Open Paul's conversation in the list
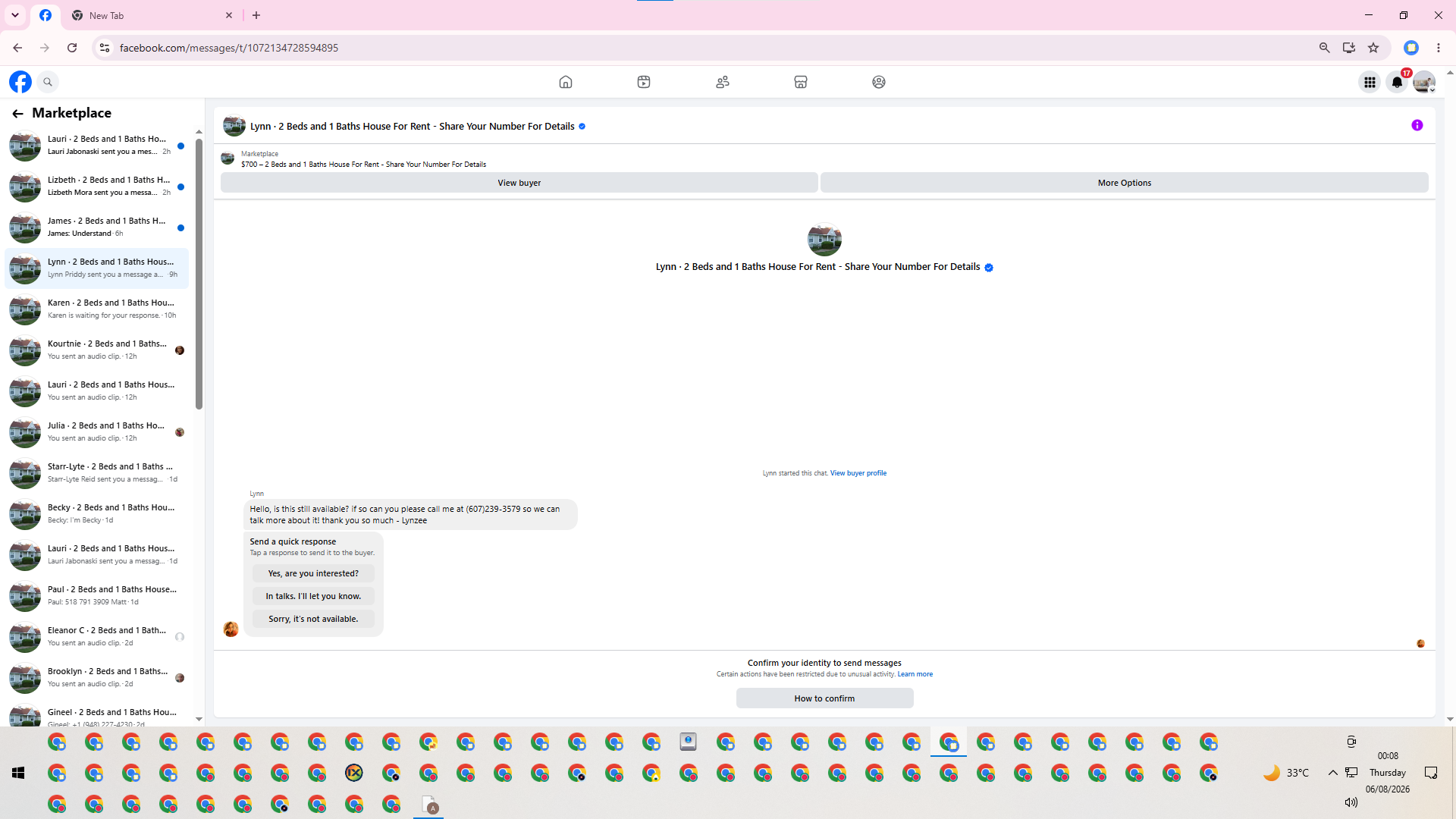The height and width of the screenshot is (819, 1456). (97, 596)
